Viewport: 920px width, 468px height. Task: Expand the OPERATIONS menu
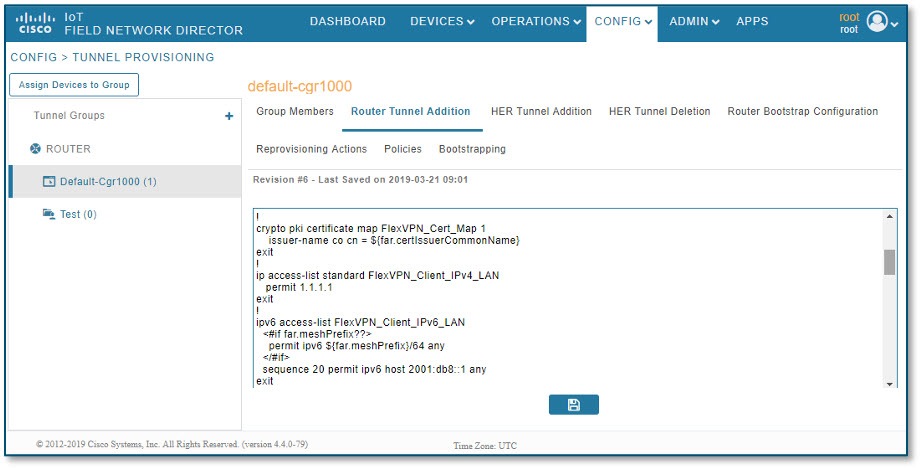click(536, 21)
